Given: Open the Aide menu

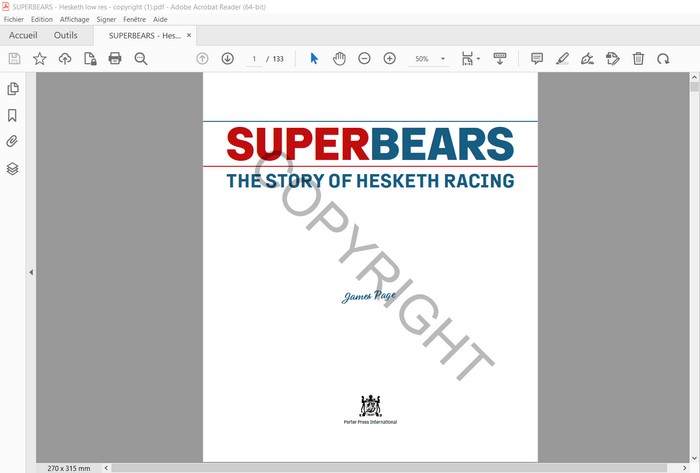Looking at the screenshot, I should pos(160,20).
